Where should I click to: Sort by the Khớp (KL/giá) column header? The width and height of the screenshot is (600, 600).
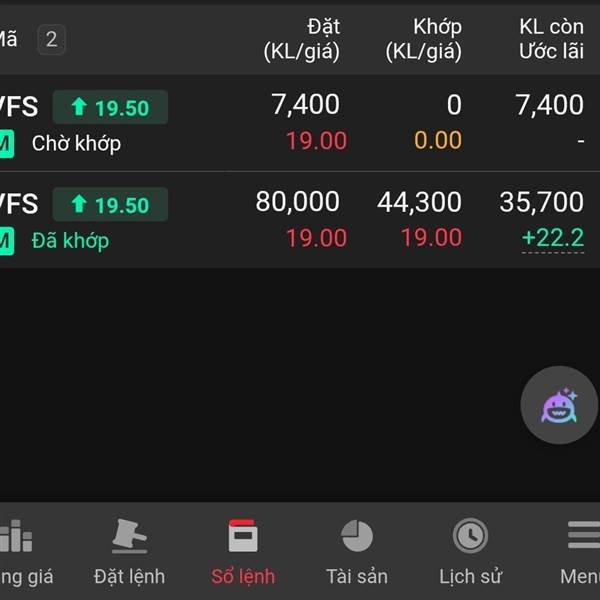[424, 39]
